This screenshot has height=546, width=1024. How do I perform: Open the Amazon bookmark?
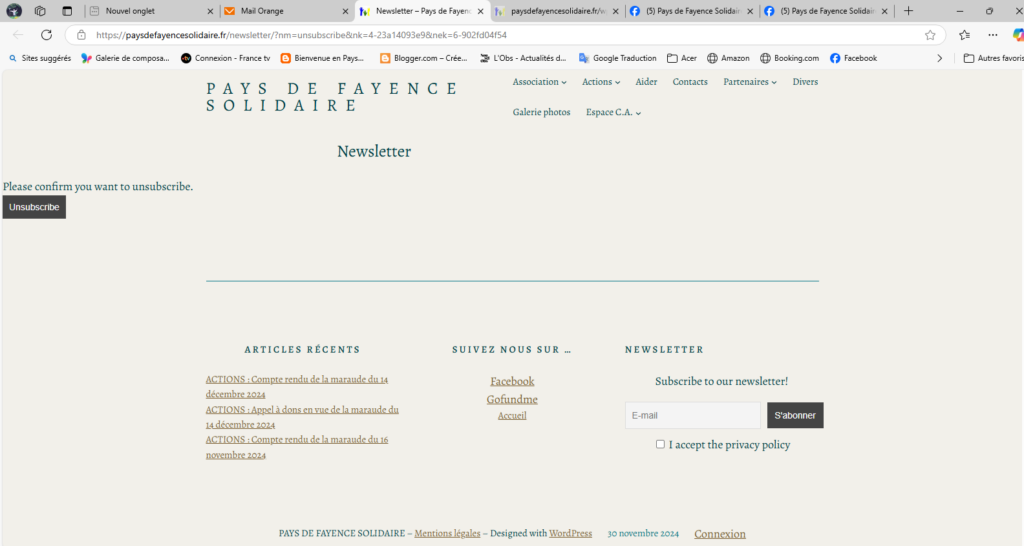[x=728, y=58]
